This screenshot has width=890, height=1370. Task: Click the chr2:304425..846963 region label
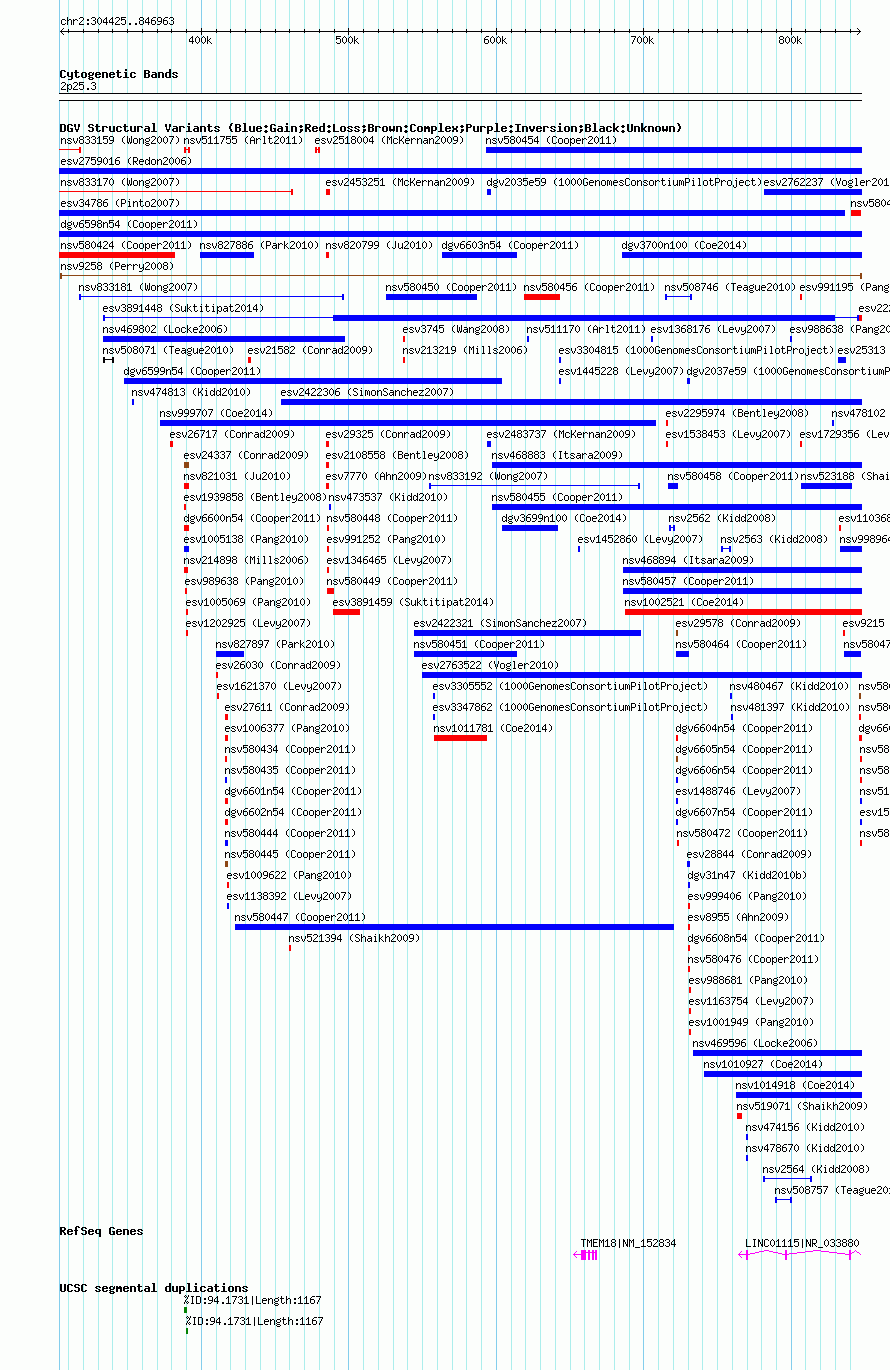point(117,20)
